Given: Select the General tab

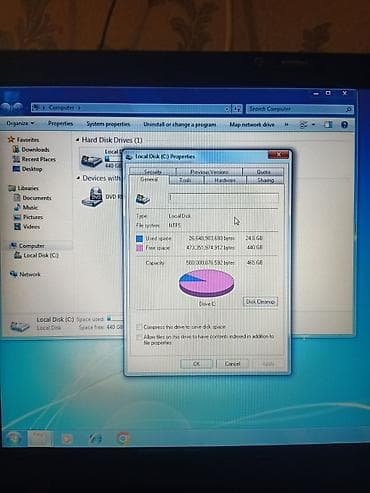Looking at the screenshot, I should click(x=149, y=179).
